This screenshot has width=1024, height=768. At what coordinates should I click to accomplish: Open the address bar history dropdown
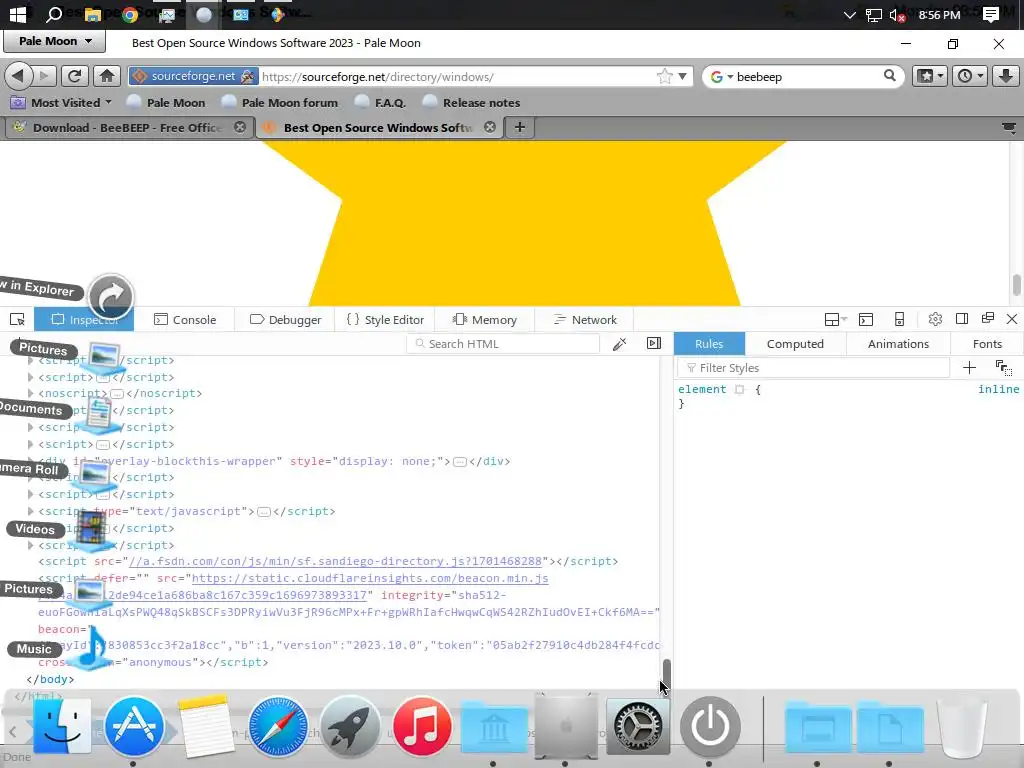(x=682, y=76)
